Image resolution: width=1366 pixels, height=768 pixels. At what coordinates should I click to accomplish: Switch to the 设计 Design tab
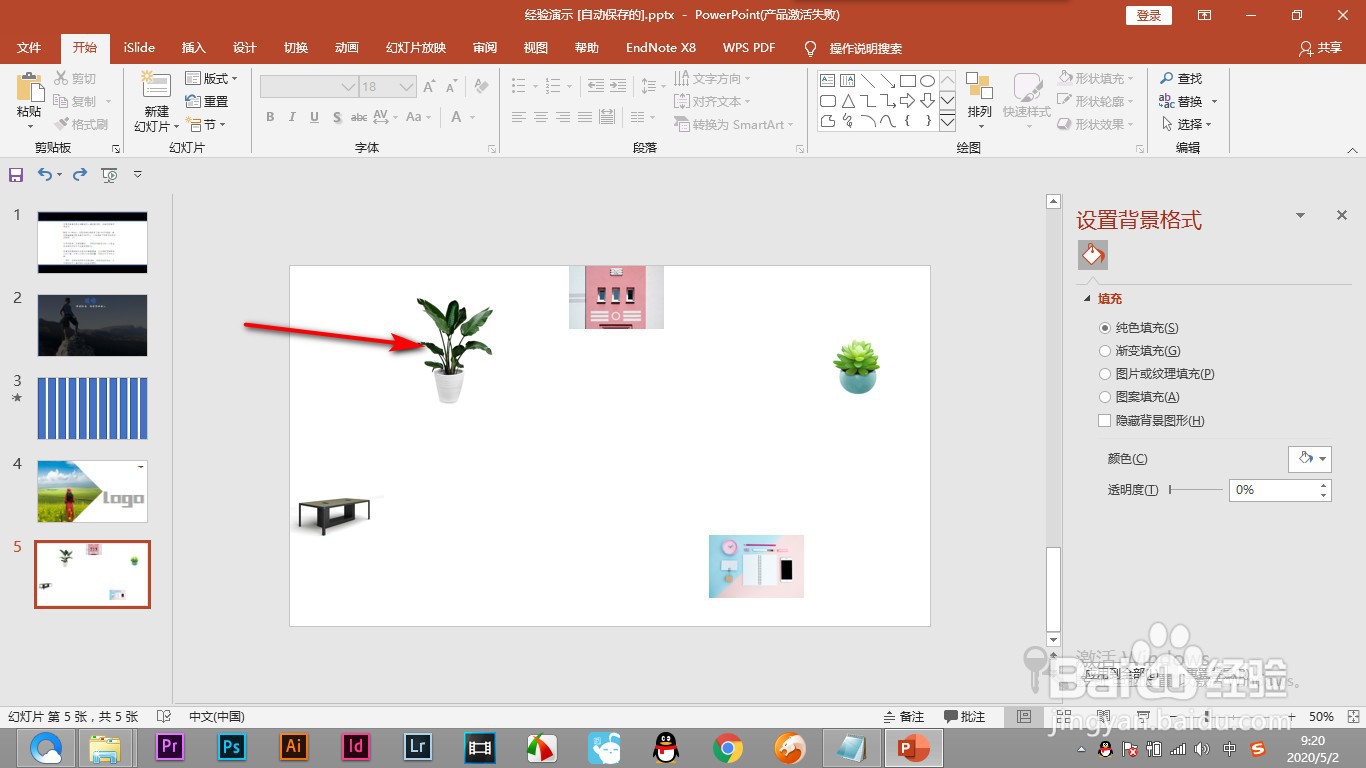[x=245, y=48]
